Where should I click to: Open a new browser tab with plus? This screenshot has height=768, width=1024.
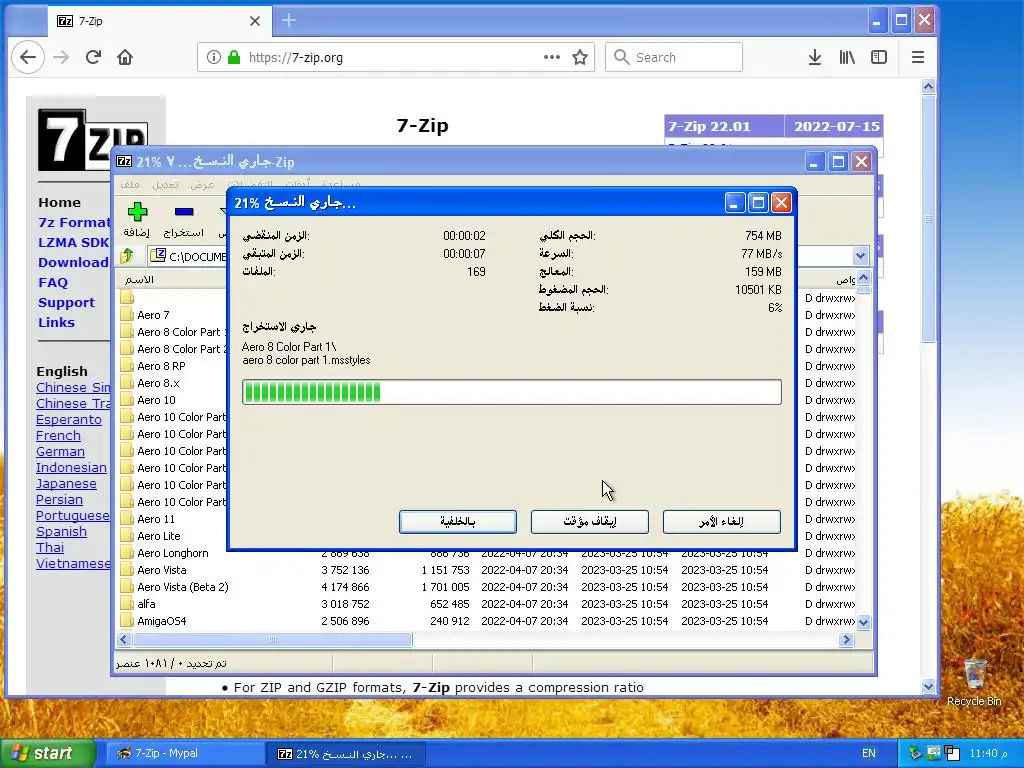[289, 21]
